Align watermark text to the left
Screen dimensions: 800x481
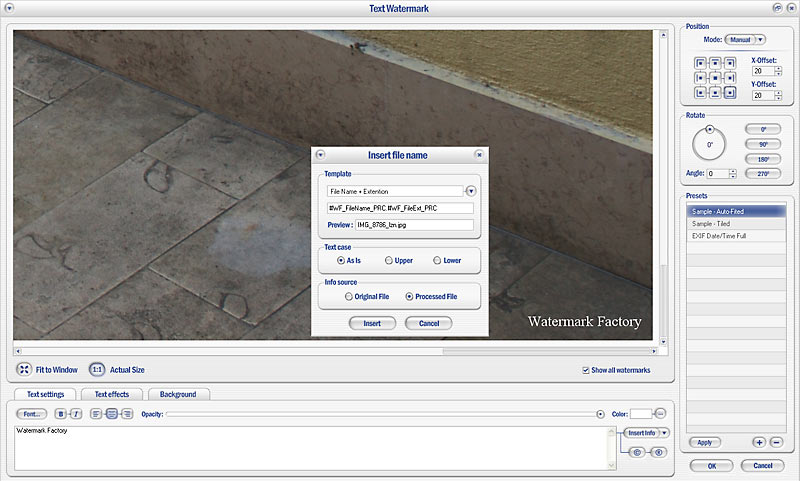click(x=95, y=413)
